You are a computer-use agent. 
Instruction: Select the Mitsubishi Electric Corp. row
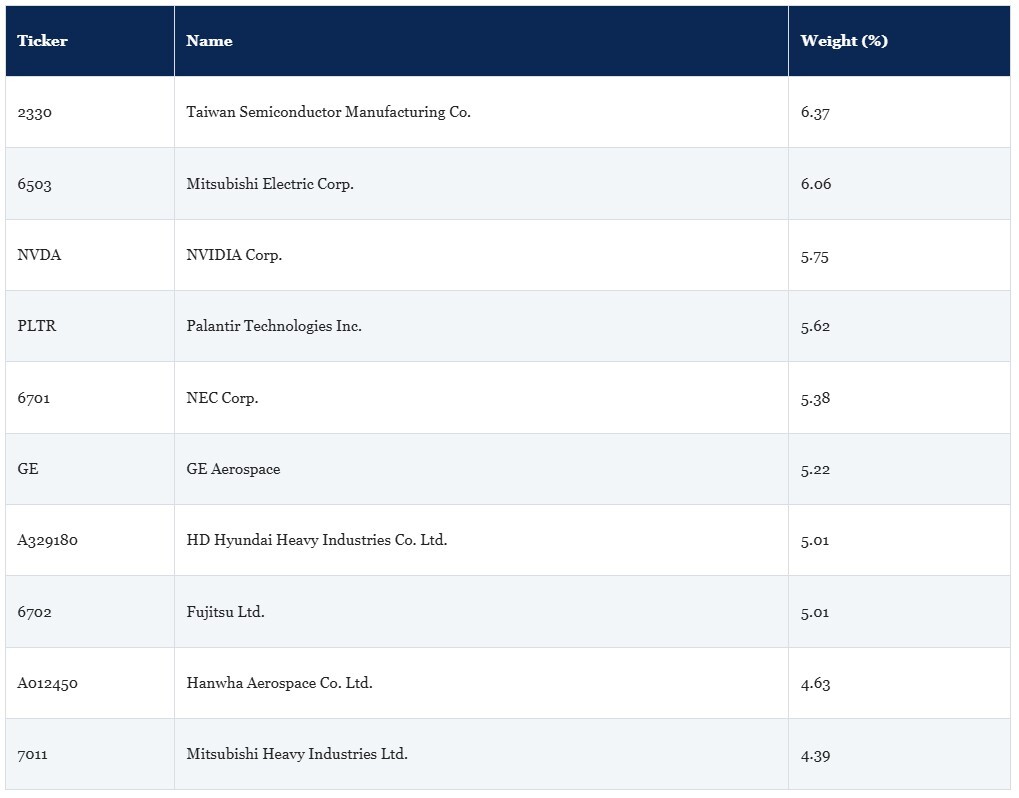508,184
